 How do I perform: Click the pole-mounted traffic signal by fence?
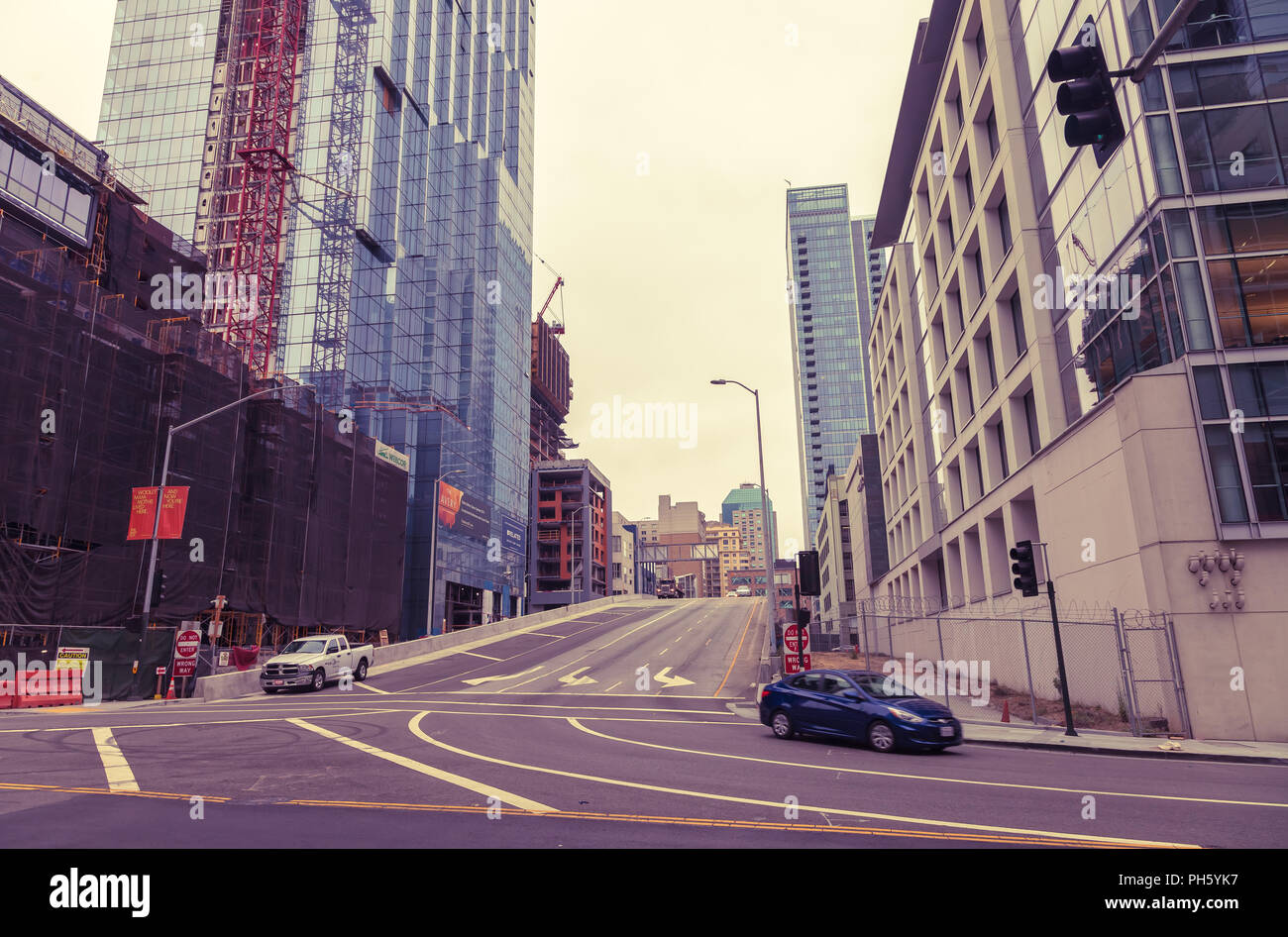click(x=1023, y=569)
